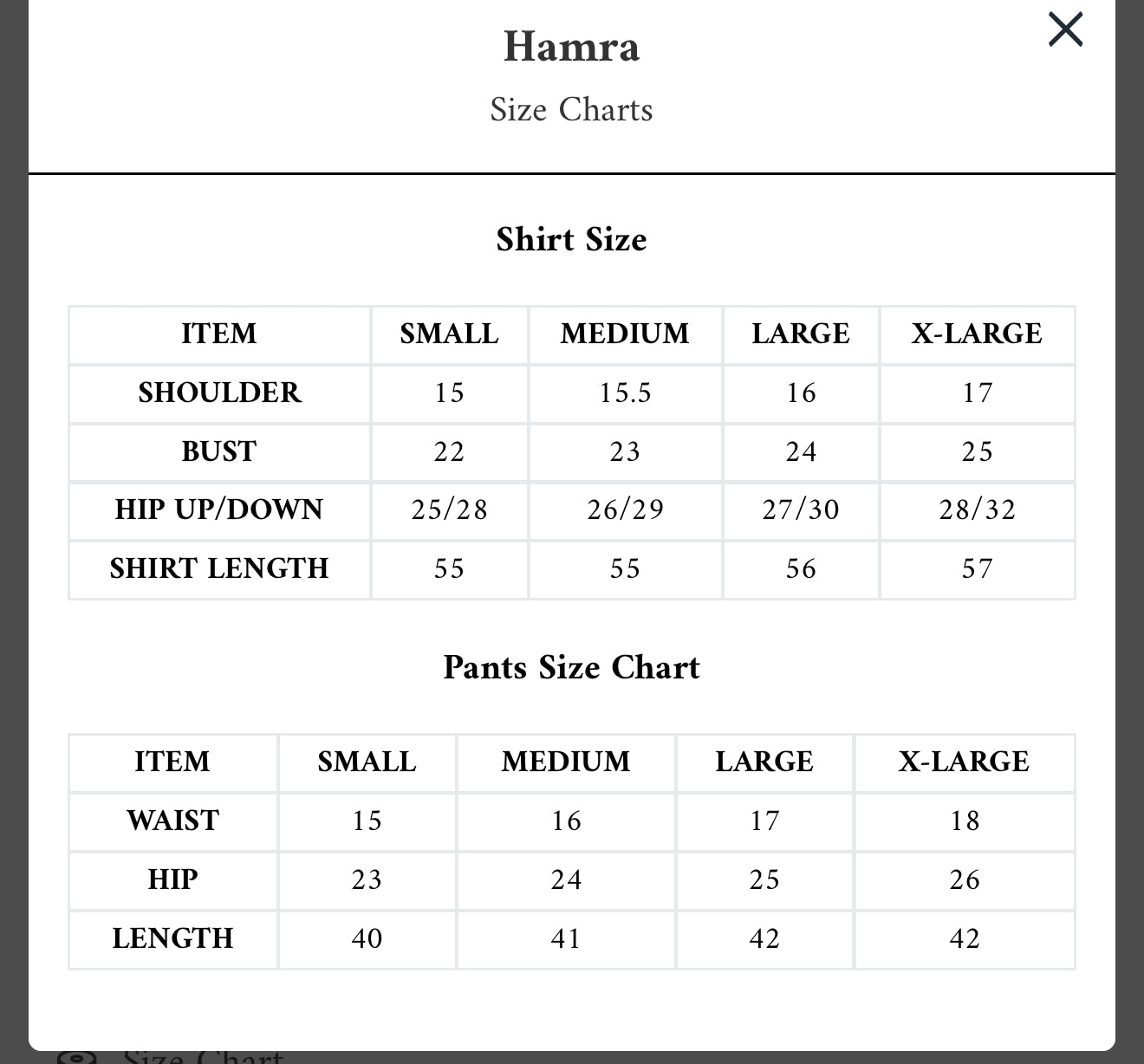Click the BUST row label
The width and height of the screenshot is (1144, 1064).
coord(219,451)
